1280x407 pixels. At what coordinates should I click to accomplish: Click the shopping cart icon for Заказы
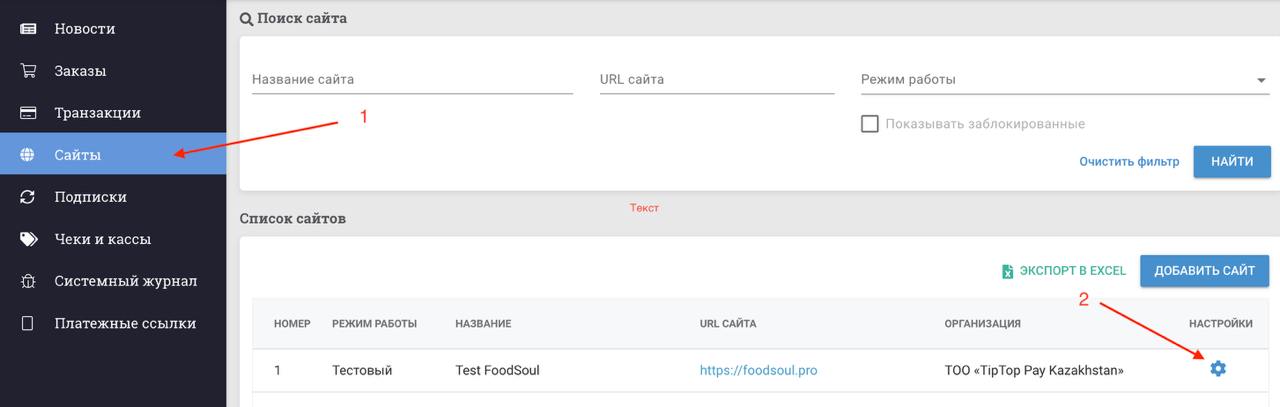pyautogui.click(x=28, y=71)
